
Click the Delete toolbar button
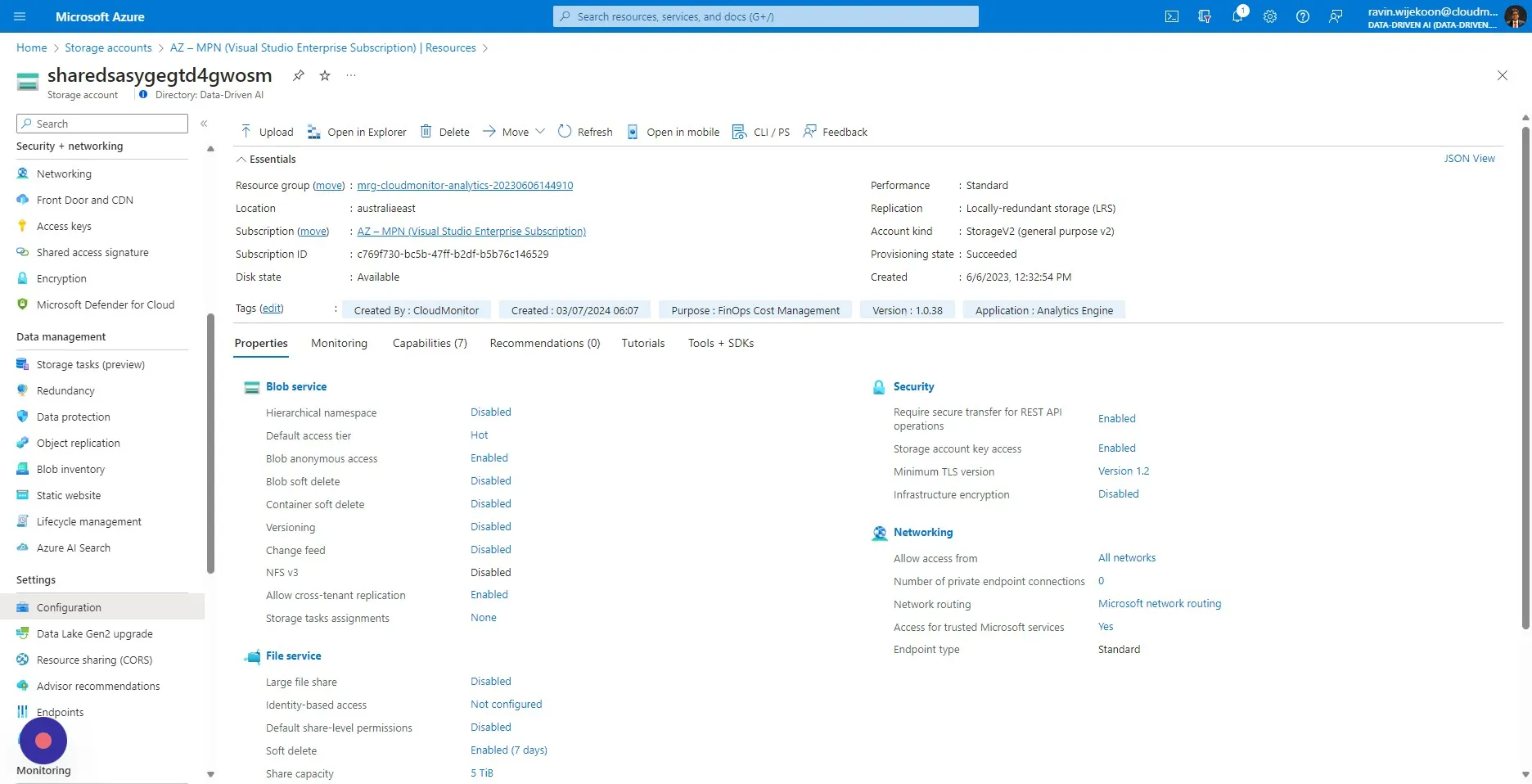(445, 132)
